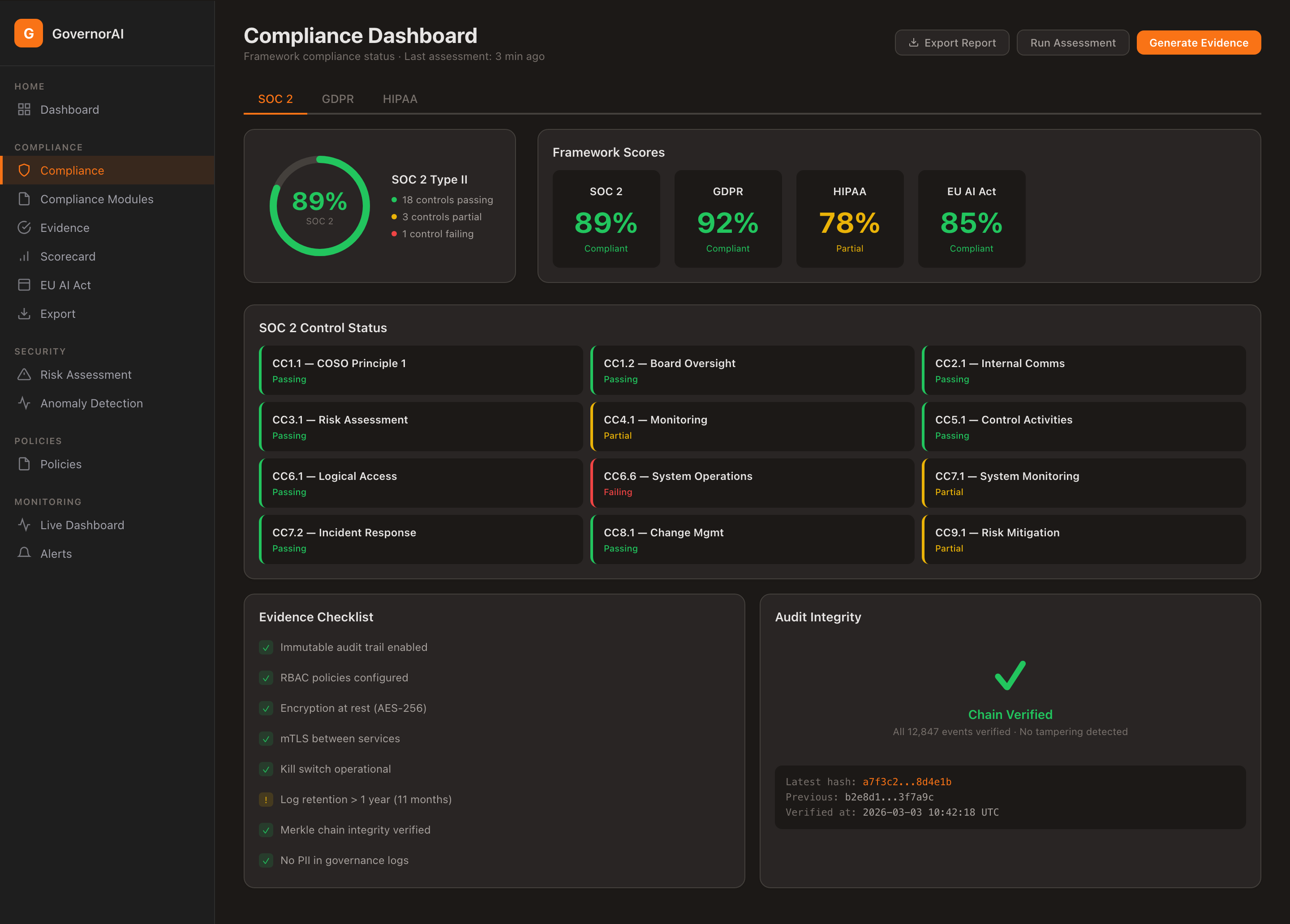This screenshot has width=1290, height=924.
Task: Switch to the GDPR tab
Action: 338,98
